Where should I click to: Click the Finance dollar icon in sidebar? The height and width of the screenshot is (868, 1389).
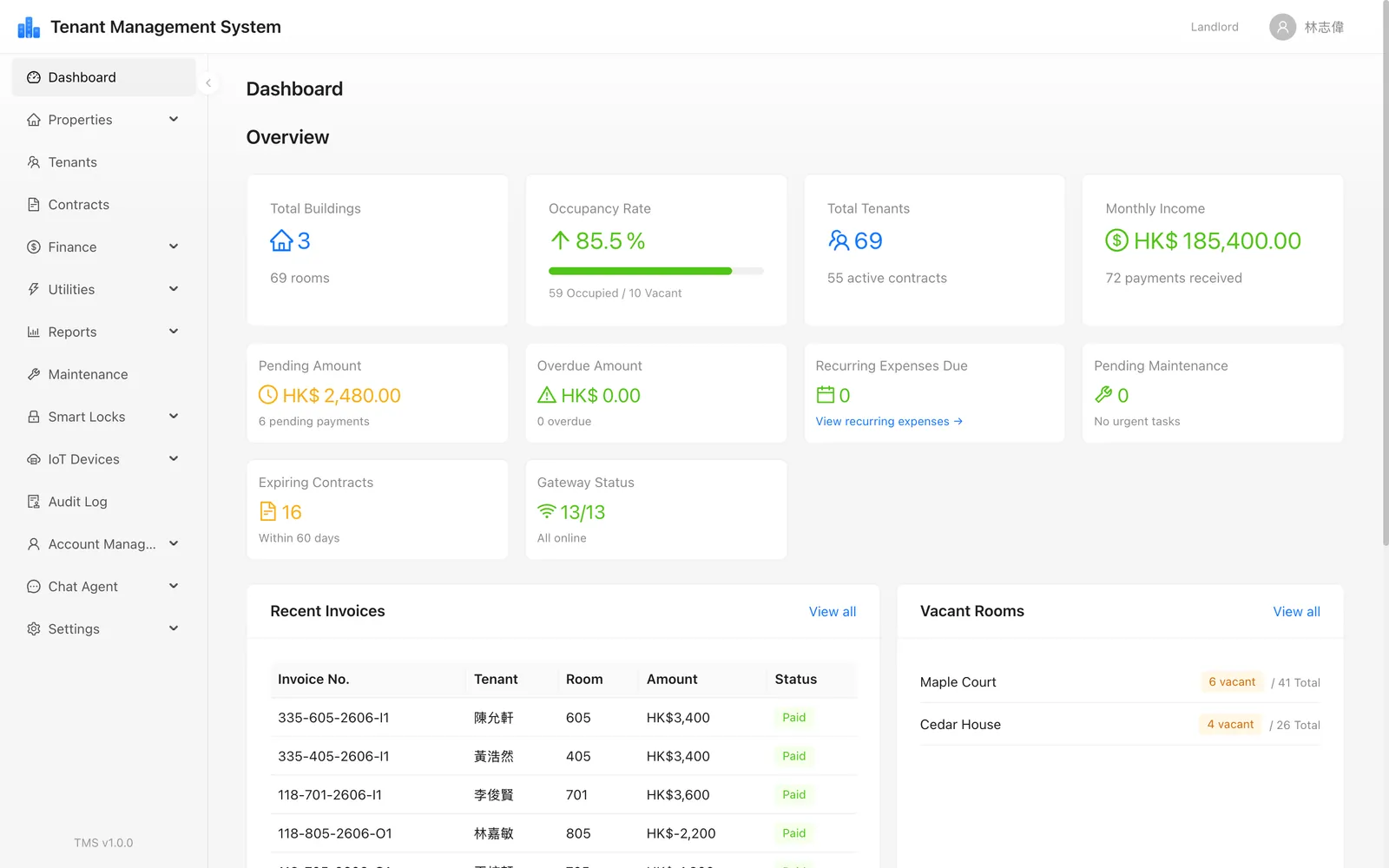tap(34, 247)
